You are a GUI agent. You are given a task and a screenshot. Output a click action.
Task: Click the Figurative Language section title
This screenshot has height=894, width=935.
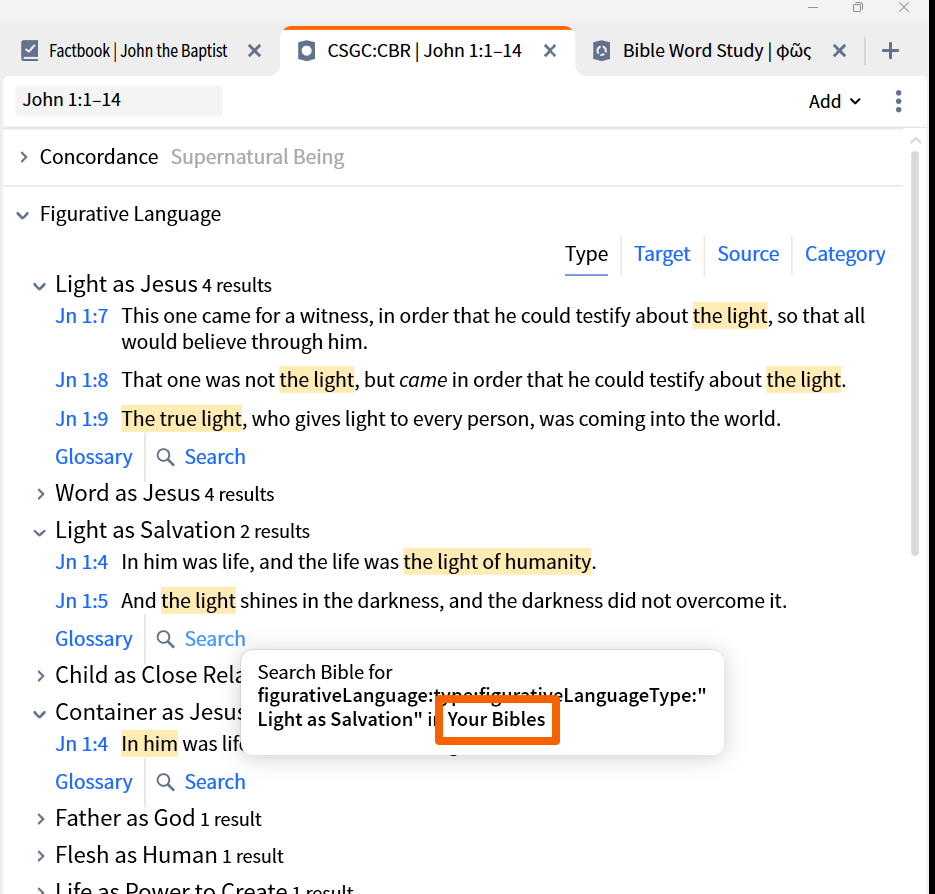[x=130, y=214]
